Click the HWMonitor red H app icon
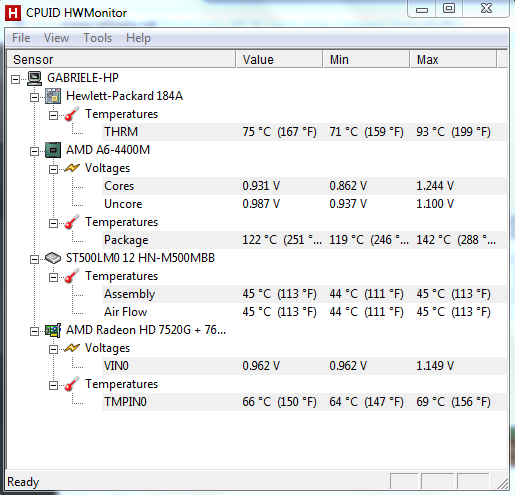515x495 pixels. (13, 13)
